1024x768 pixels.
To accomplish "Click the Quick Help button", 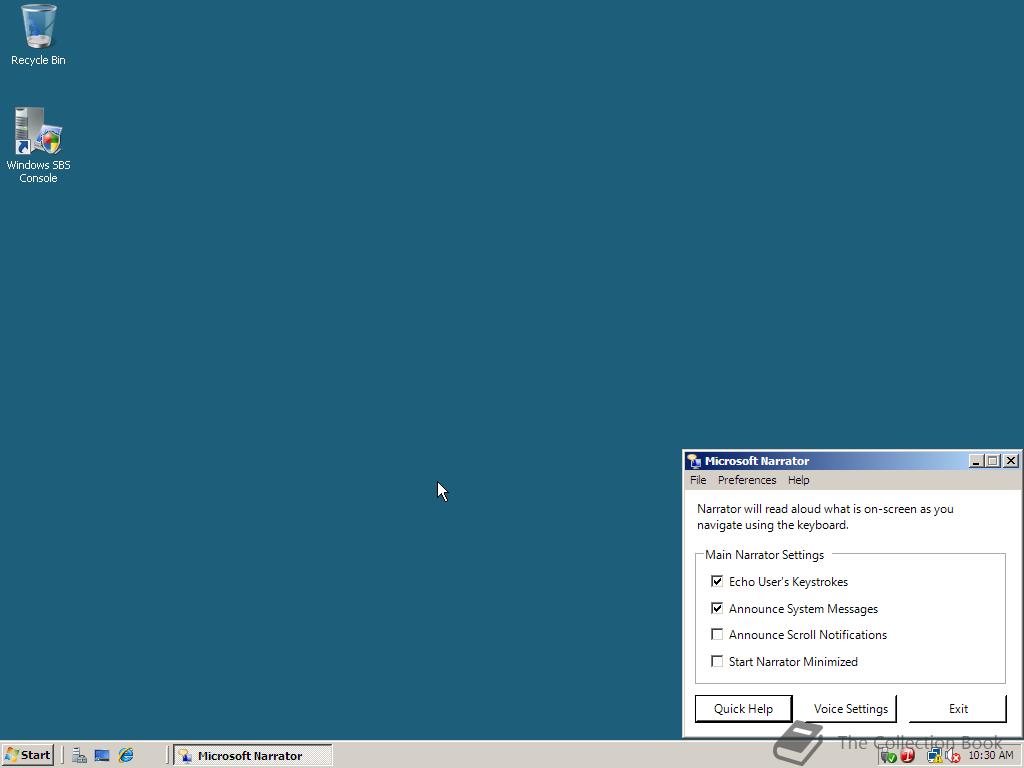I will 743,709.
